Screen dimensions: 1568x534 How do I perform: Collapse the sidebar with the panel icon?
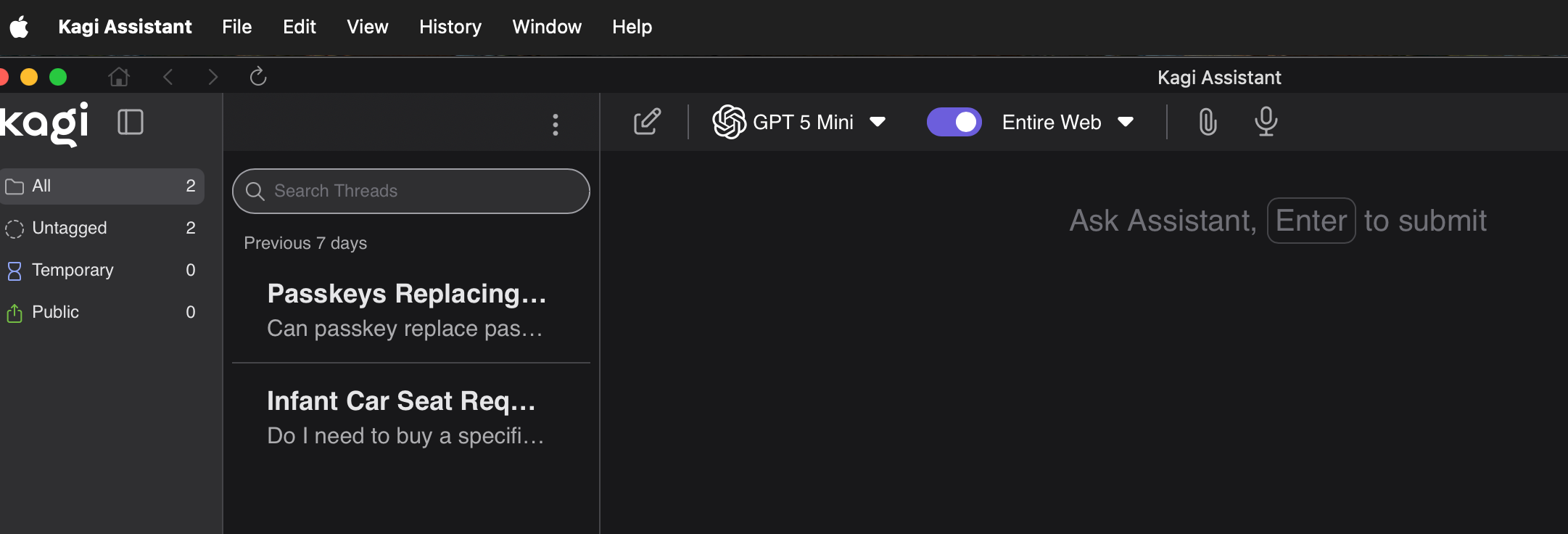[x=131, y=122]
